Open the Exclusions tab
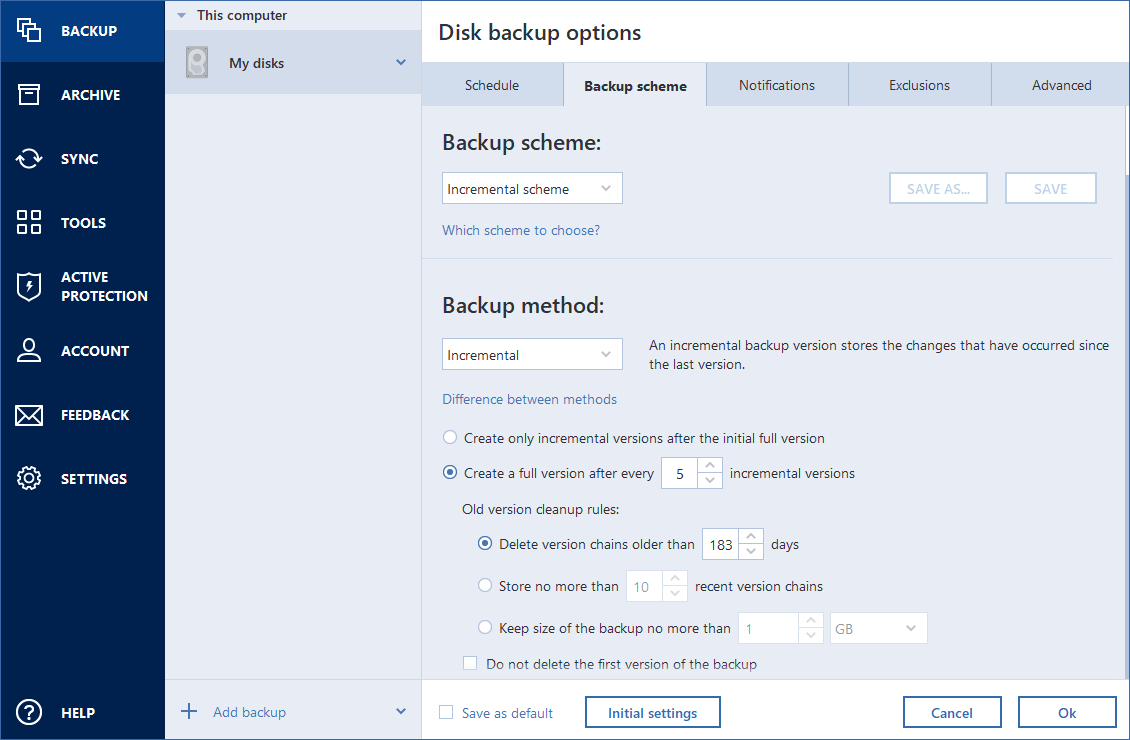This screenshot has width=1130, height=740. pyautogui.click(x=919, y=85)
